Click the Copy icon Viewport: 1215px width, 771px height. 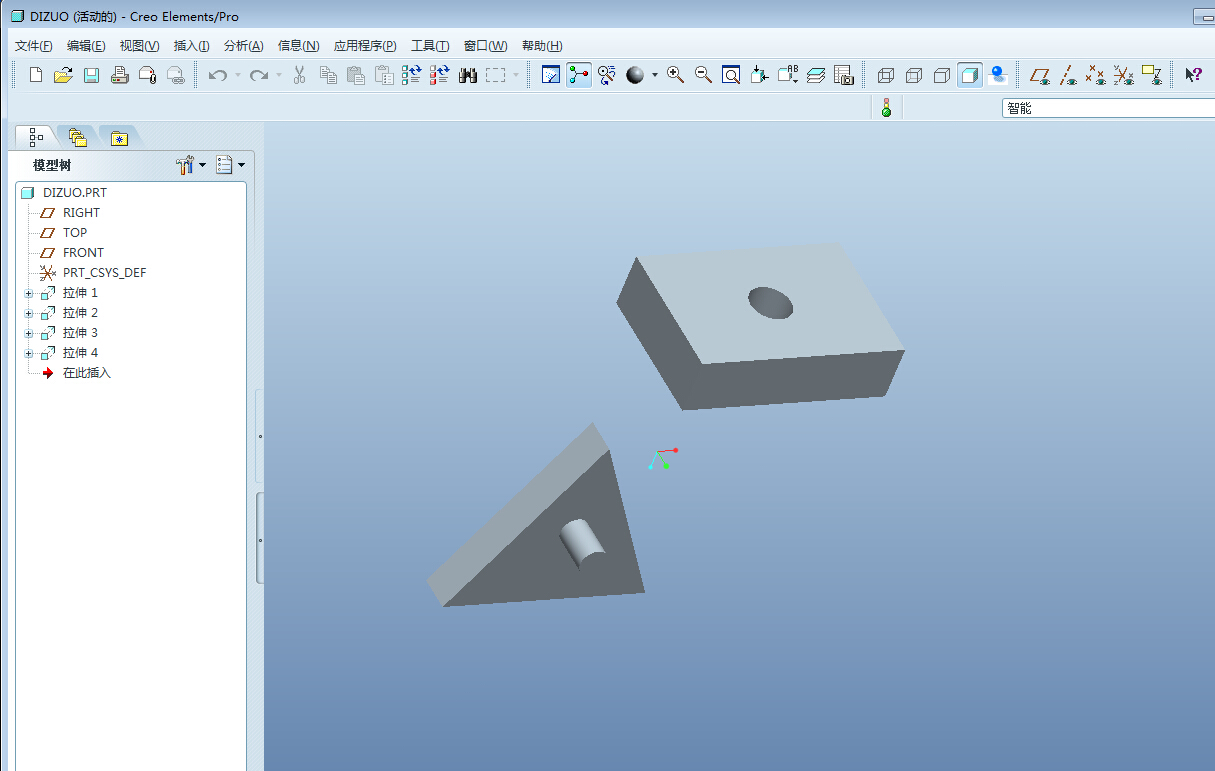coord(328,75)
